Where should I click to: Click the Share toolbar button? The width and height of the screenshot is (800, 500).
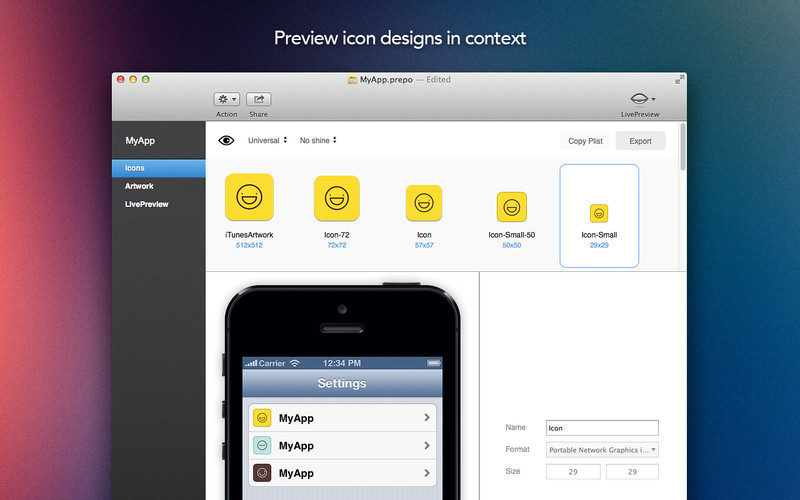[x=259, y=99]
